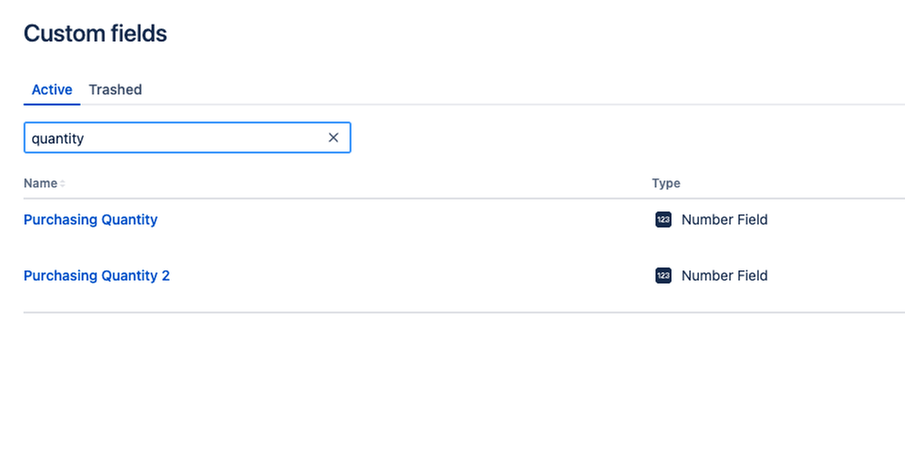Focus the search field containing quantity
The height and width of the screenshot is (458, 905).
(187, 138)
